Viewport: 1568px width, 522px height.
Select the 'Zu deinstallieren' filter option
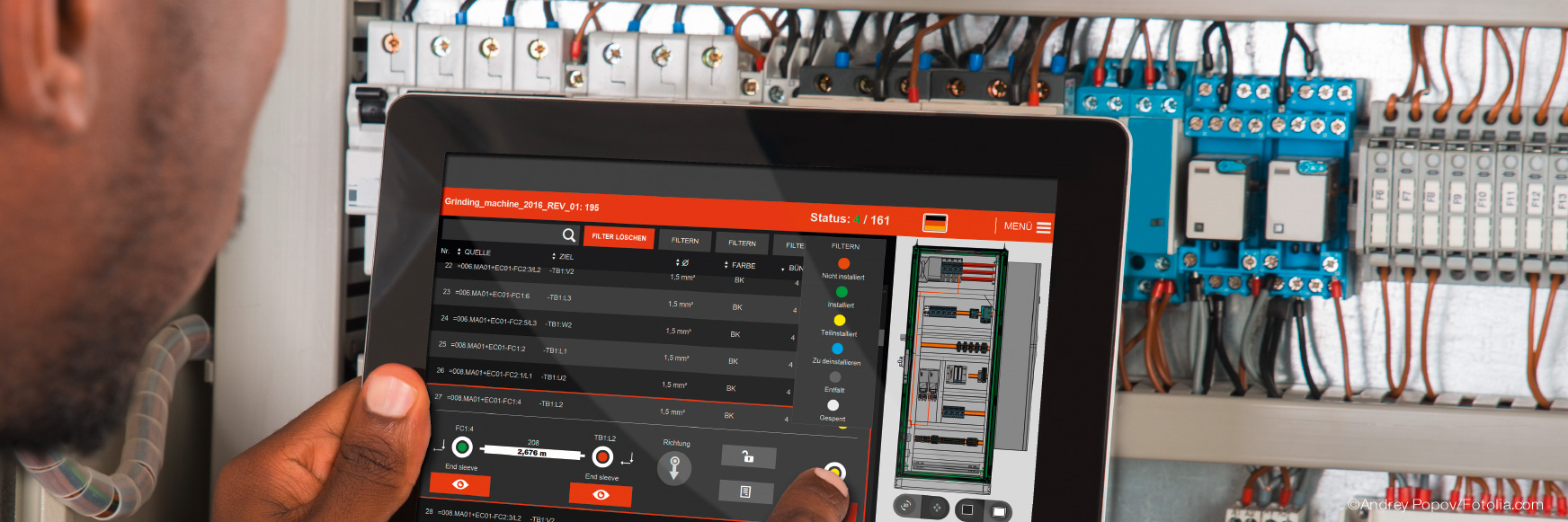pos(837,354)
